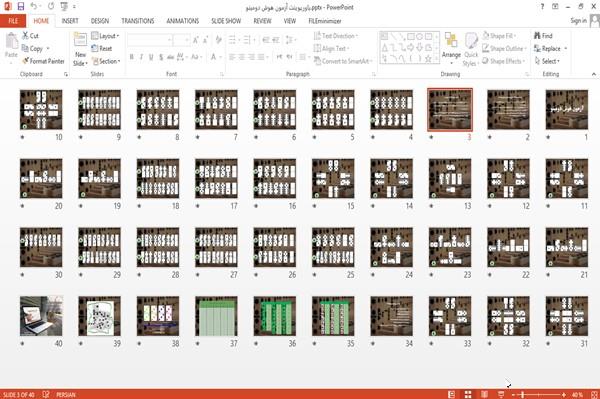Switch to the ANIMATIONS tab
This screenshot has width=600, height=399.
(183, 21)
